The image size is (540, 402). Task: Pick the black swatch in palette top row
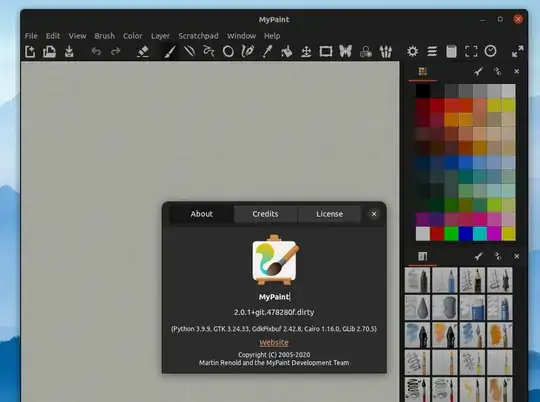[x=423, y=91]
